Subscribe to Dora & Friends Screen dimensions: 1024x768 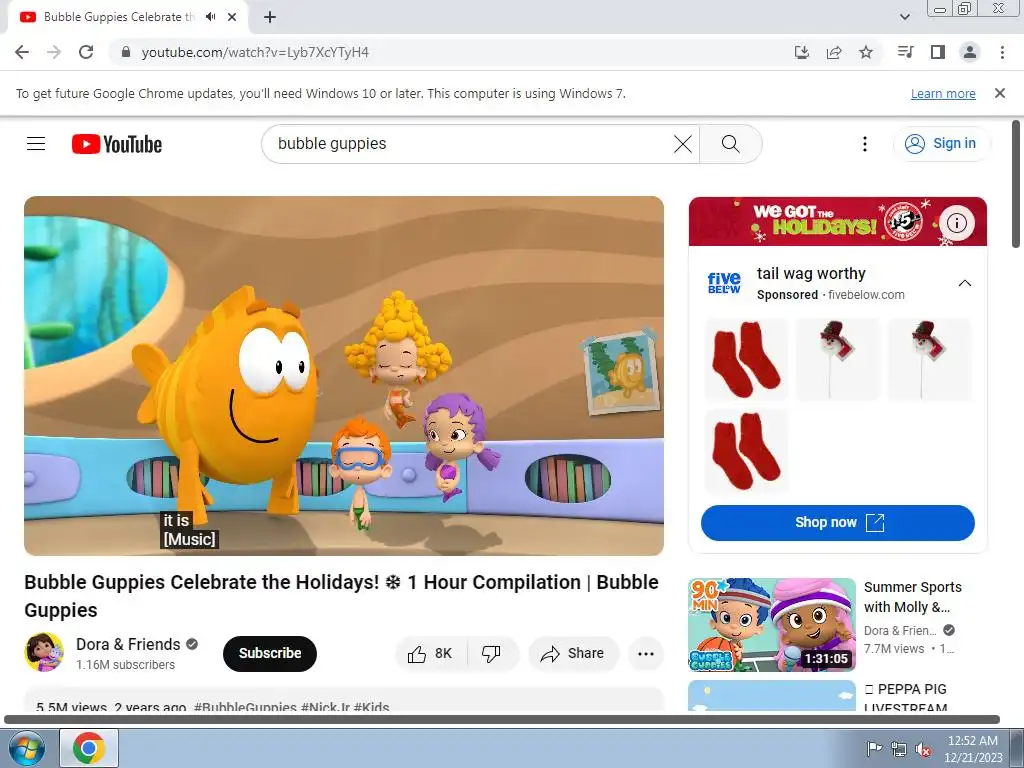click(x=270, y=653)
